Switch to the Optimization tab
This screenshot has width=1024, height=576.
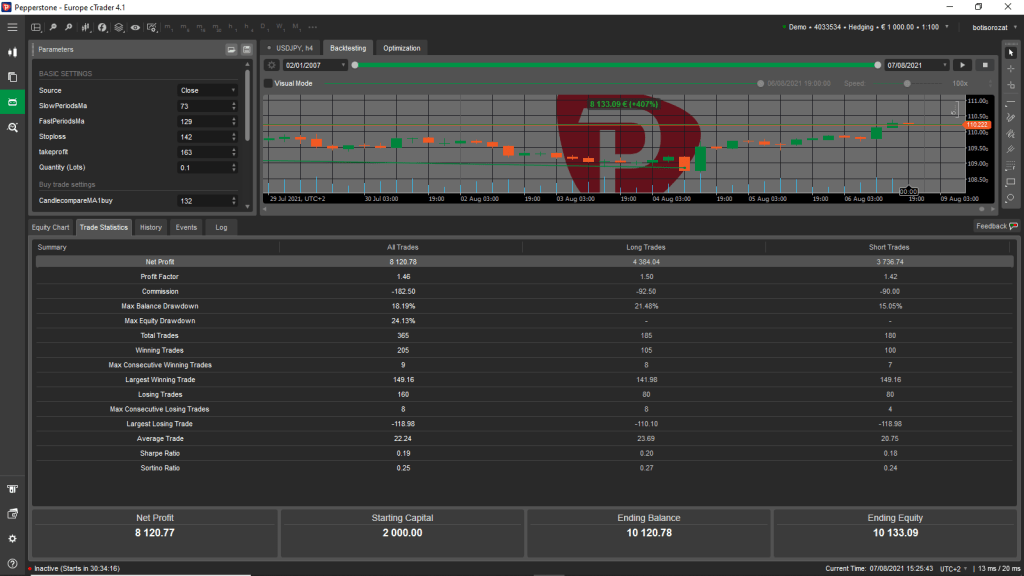[402, 48]
